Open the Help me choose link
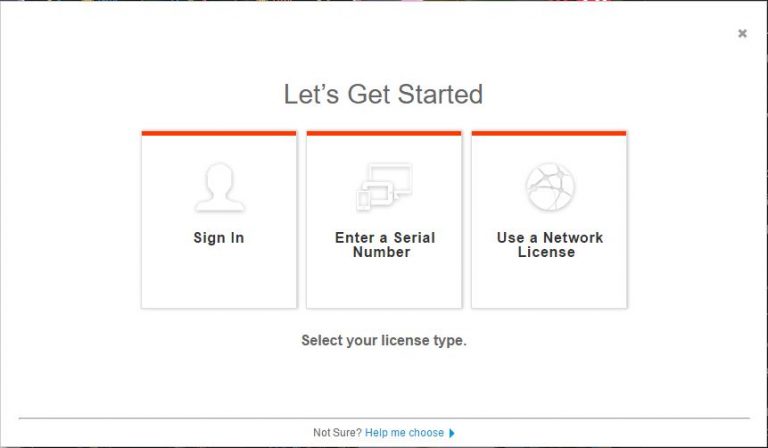The height and width of the screenshot is (448, 768). click(x=404, y=433)
